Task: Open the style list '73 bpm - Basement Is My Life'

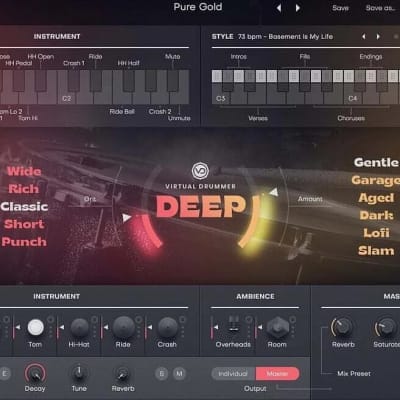Action: pyautogui.click(x=285, y=36)
